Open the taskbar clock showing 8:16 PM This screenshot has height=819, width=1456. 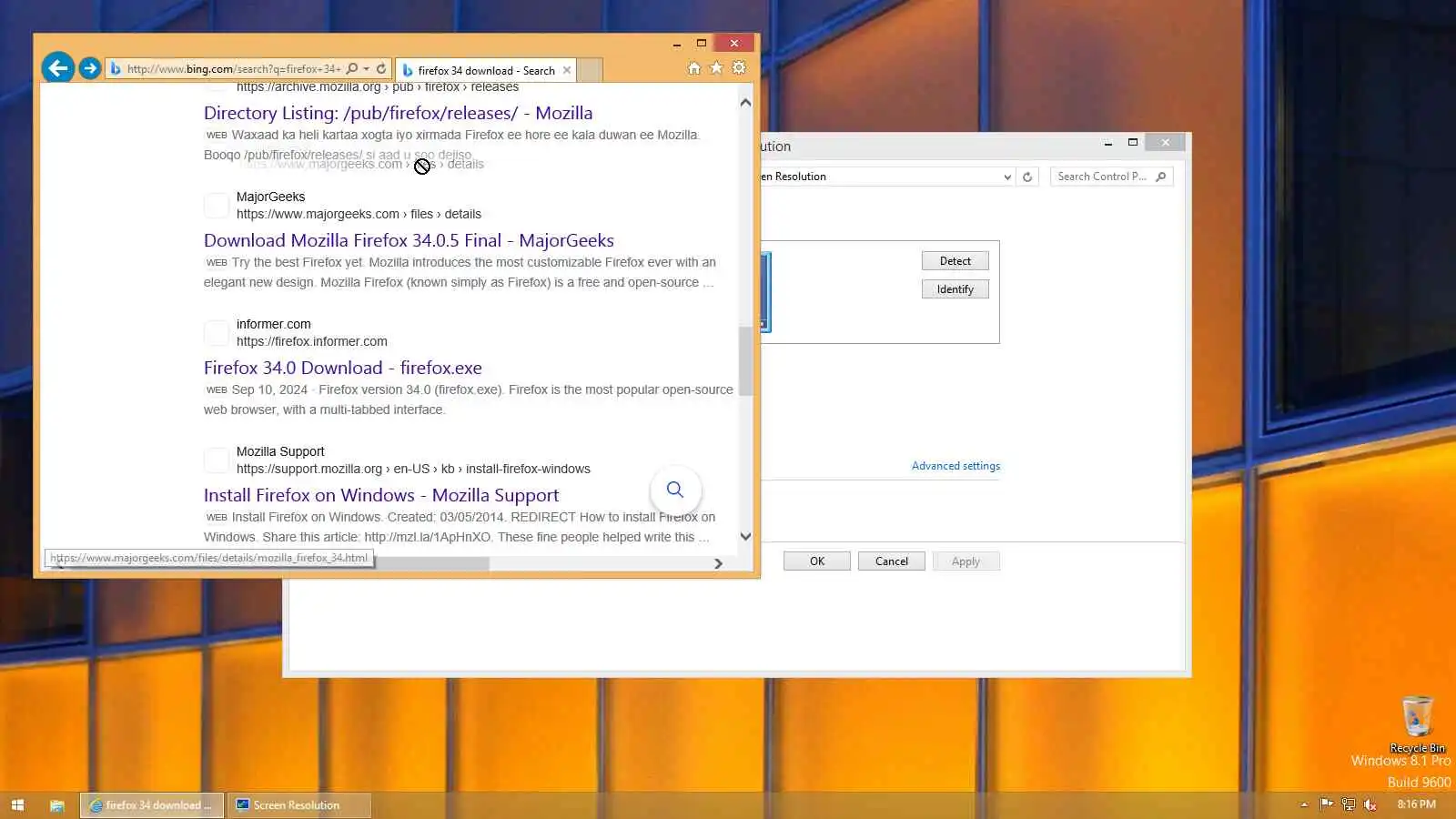tap(1416, 804)
